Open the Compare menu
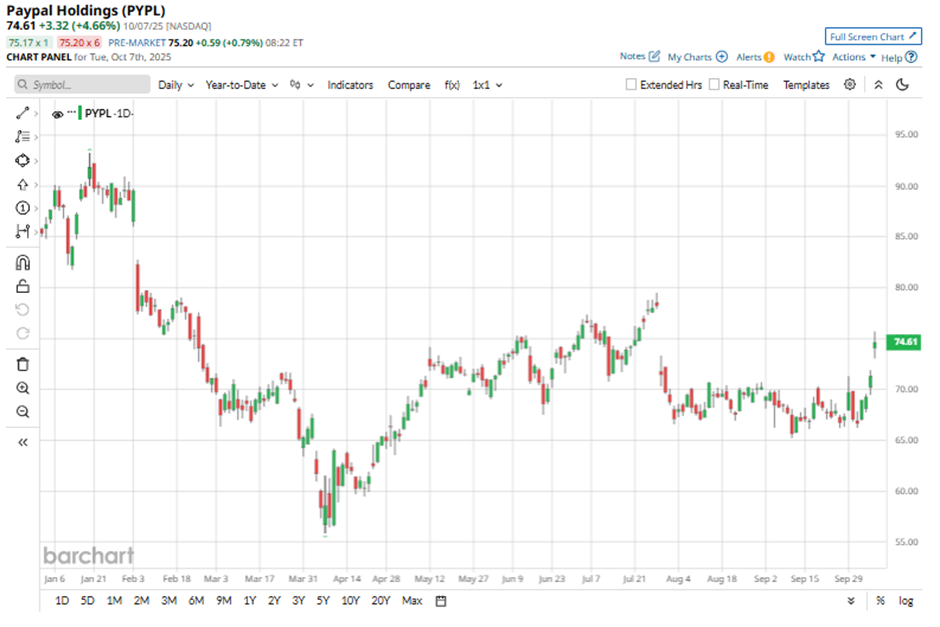940x627 pixels. pyautogui.click(x=409, y=85)
